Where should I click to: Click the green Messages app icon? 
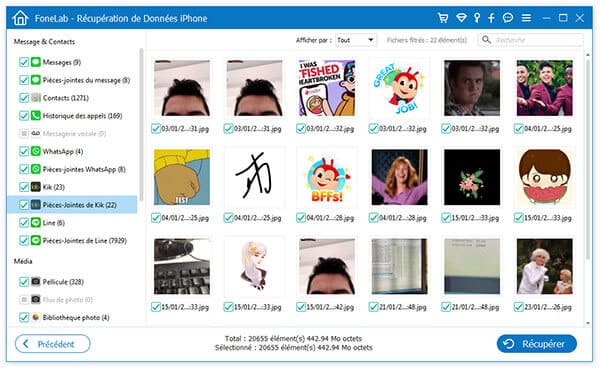[x=36, y=62]
